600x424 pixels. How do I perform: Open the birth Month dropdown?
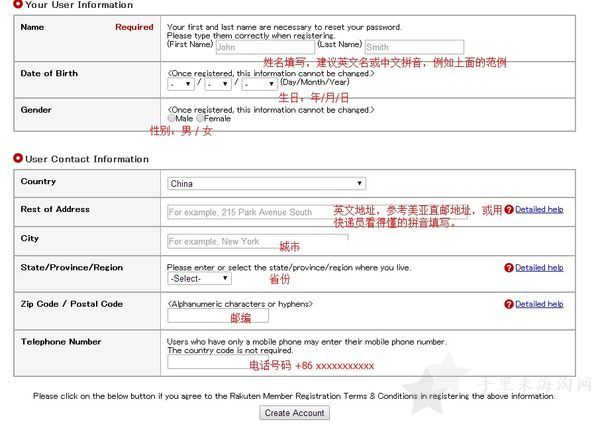coord(218,84)
